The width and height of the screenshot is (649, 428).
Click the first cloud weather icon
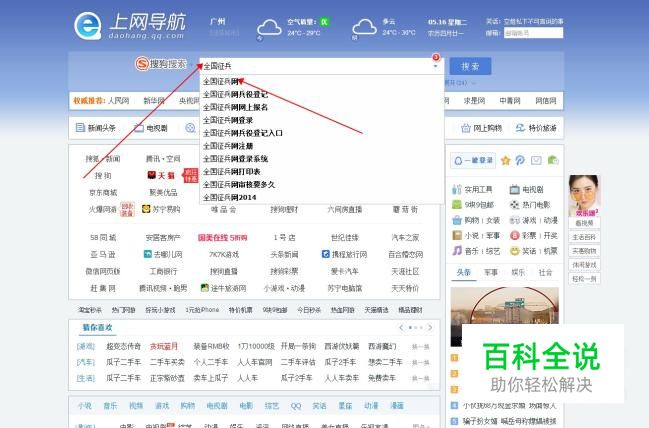pyautogui.click(x=269, y=28)
